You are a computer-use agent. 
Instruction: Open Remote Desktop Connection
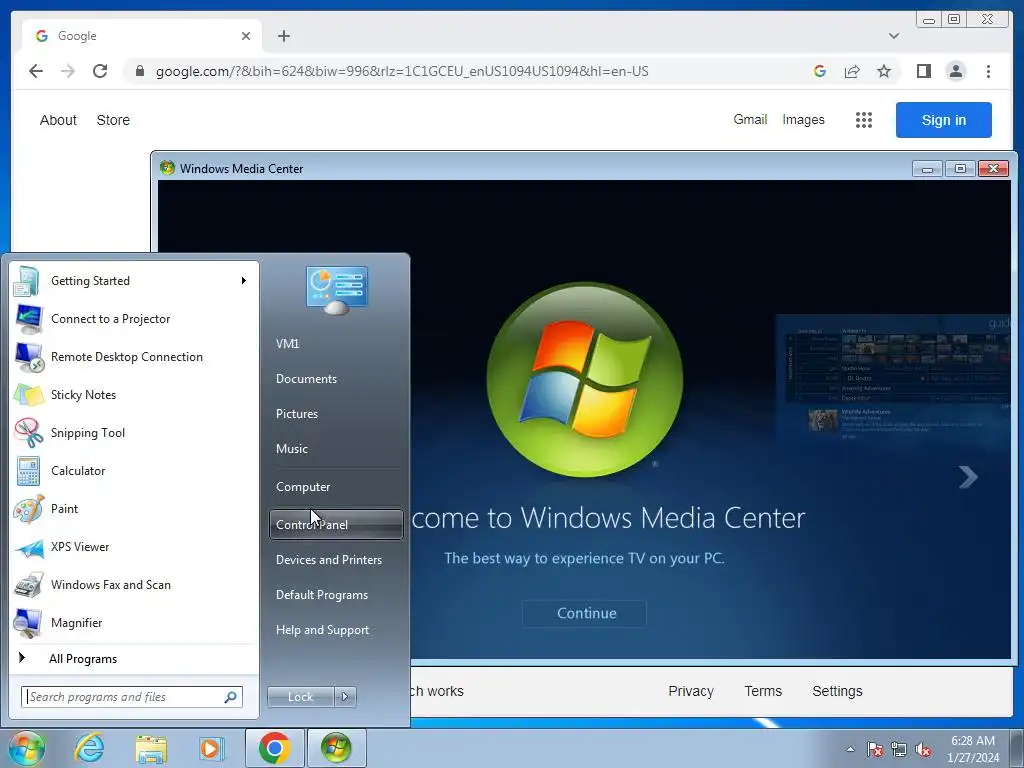pos(135,357)
